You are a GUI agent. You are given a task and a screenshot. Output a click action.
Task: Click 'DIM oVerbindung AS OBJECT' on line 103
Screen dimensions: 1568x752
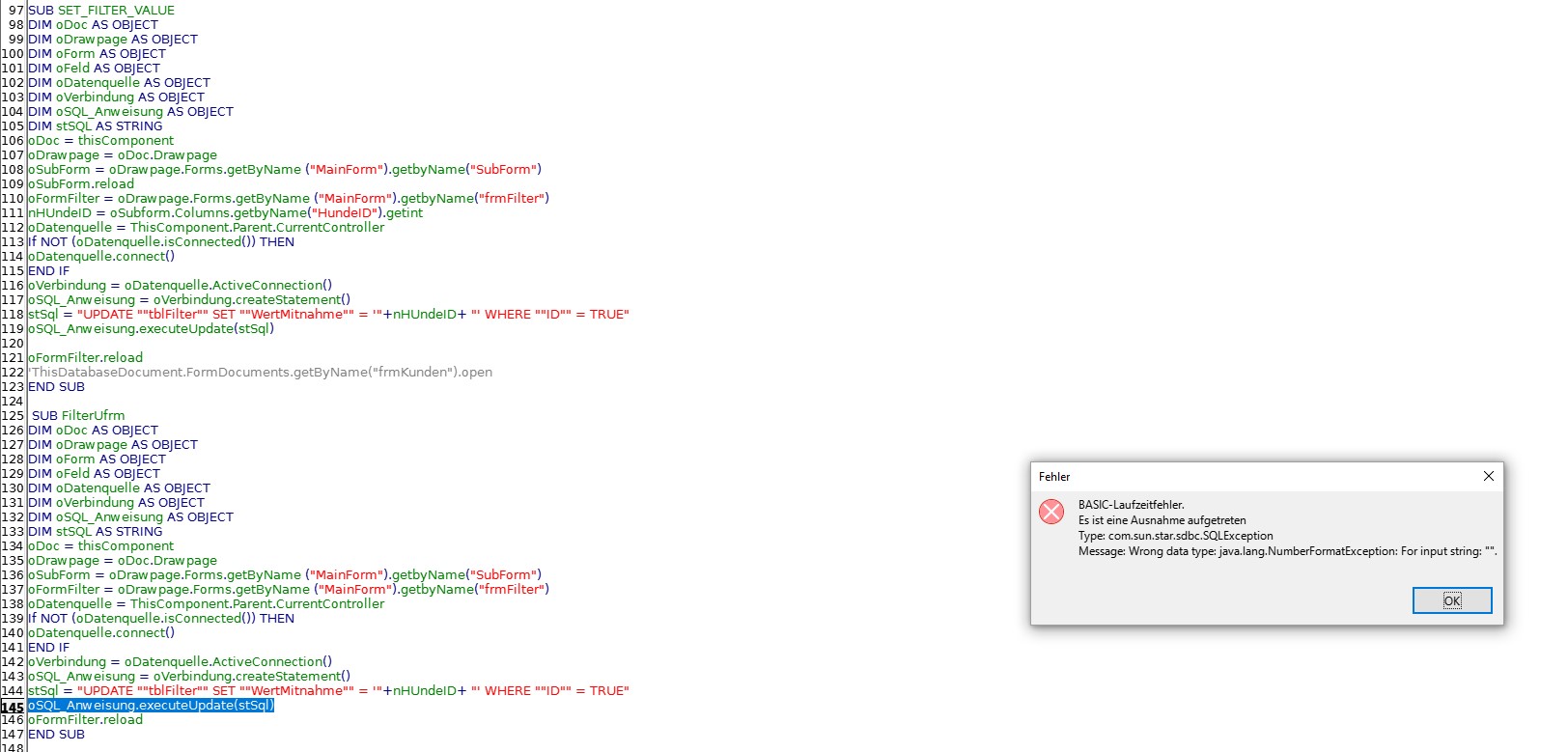(116, 97)
